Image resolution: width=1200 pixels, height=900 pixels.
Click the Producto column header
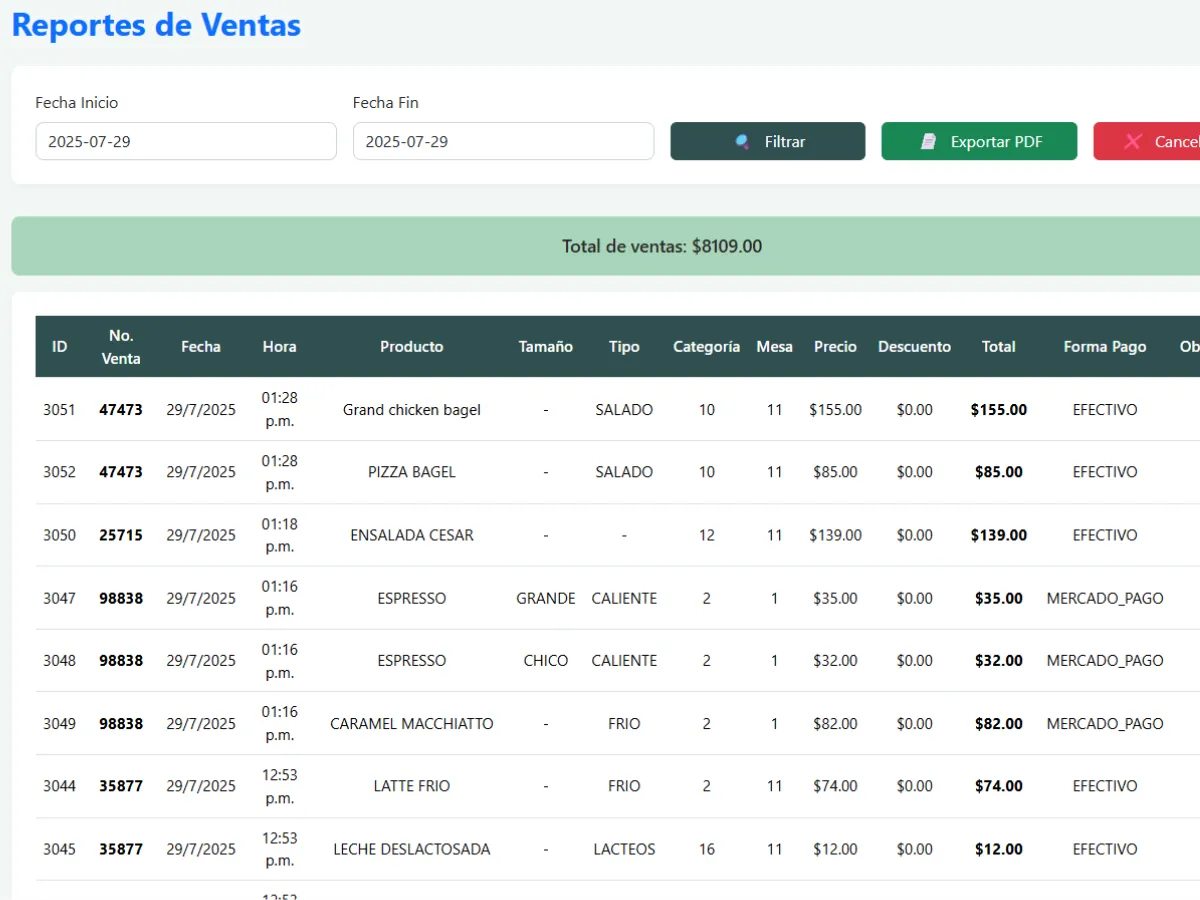tap(411, 347)
